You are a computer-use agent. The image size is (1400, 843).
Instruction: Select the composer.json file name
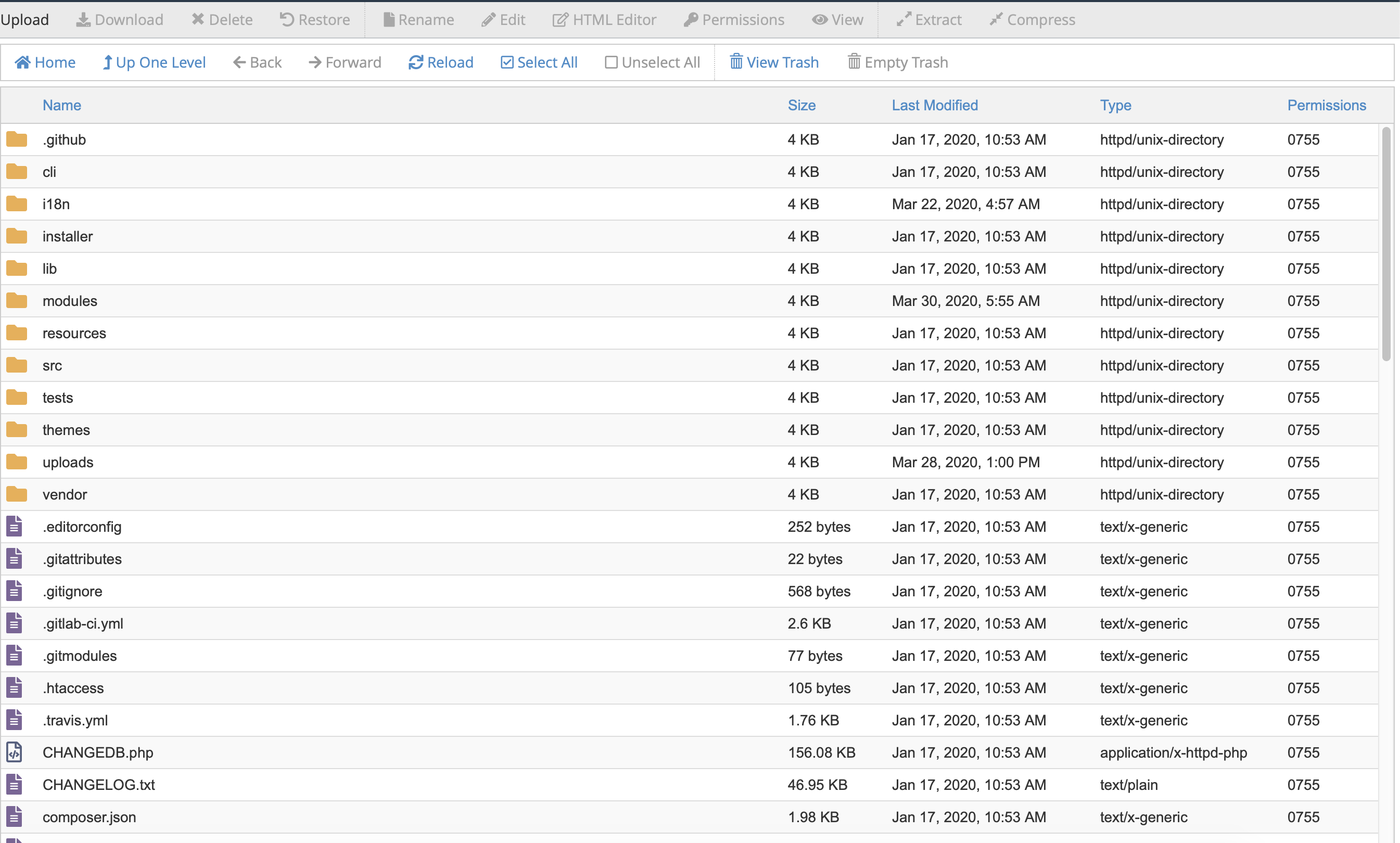[x=89, y=817]
